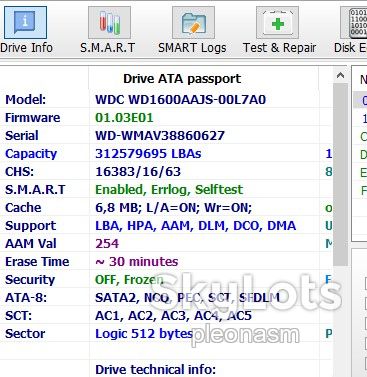367x377 pixels.
Task: Open the Drive Info icon
Action: pos(25,23)
